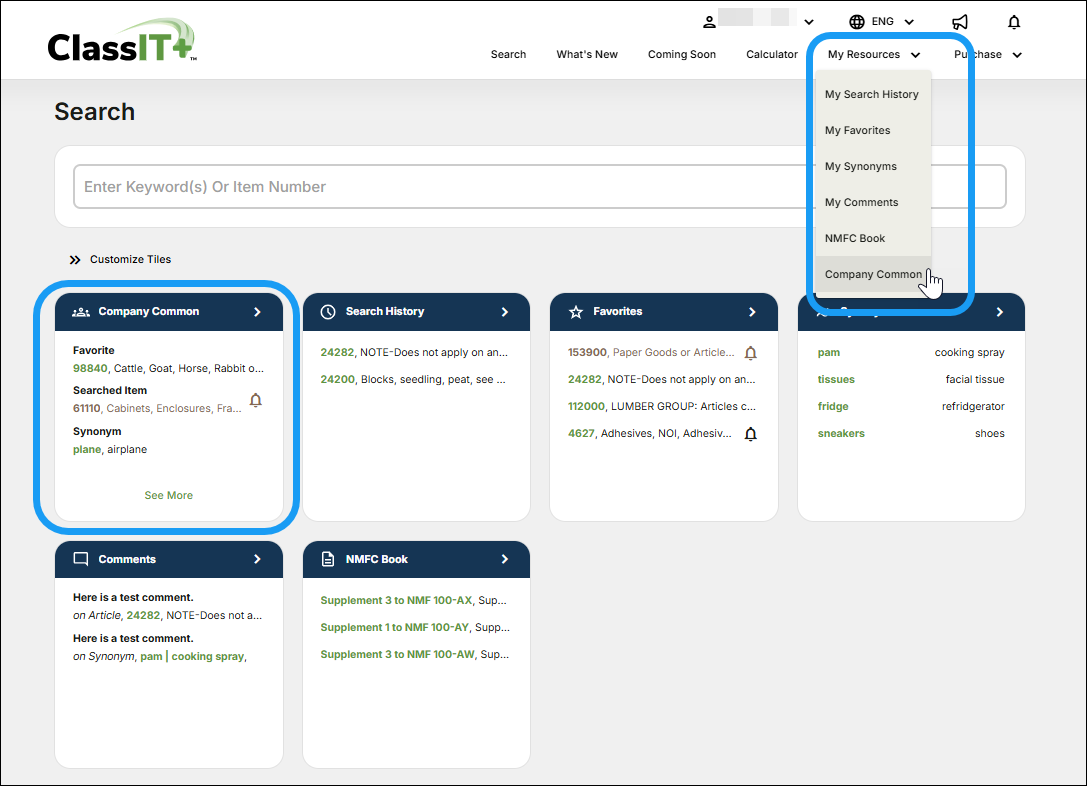
Task: Open the Favorites tile arrow
Action: 752,312
